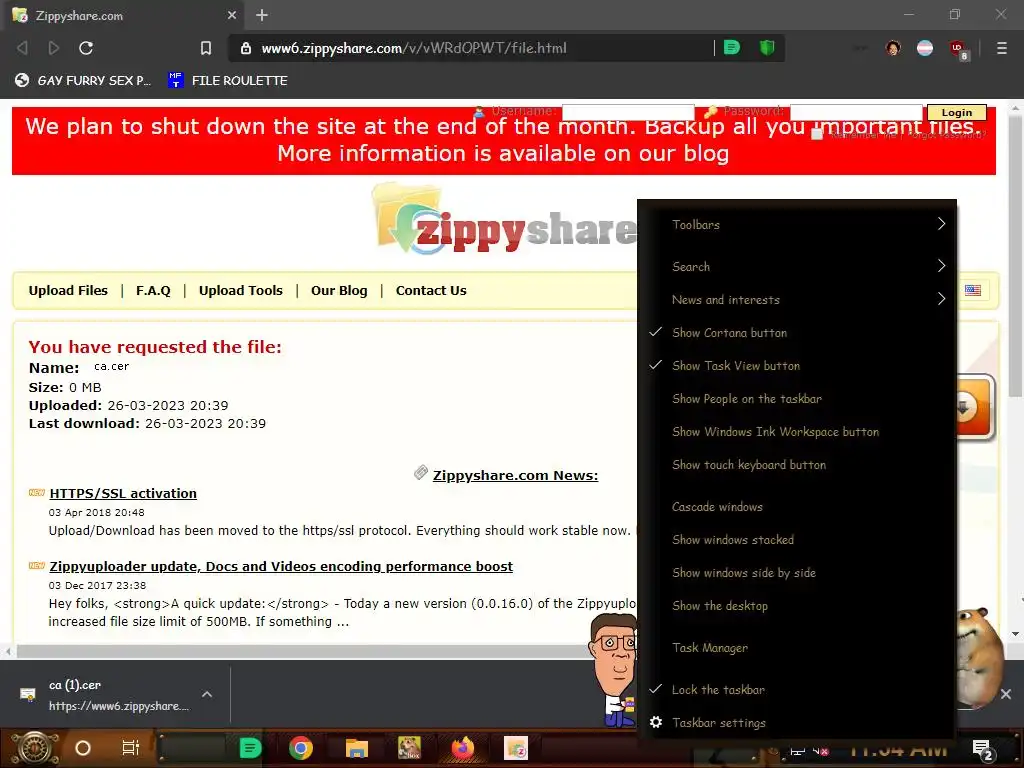This screenshot has height=768, width=1024.
Task: Go back to the previous page
Action: [x=23, y=48]
